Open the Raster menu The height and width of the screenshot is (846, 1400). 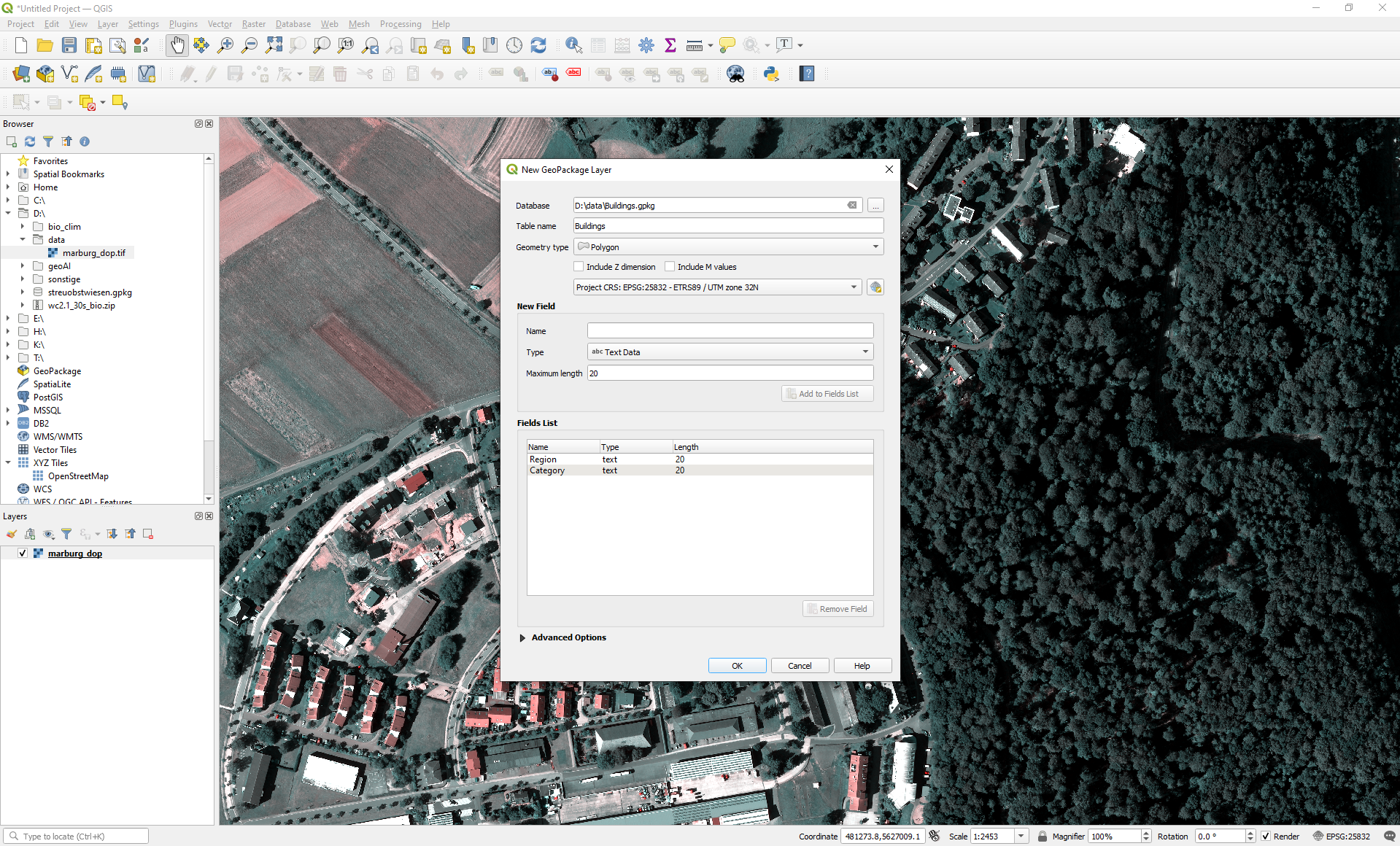coord(254,24)
